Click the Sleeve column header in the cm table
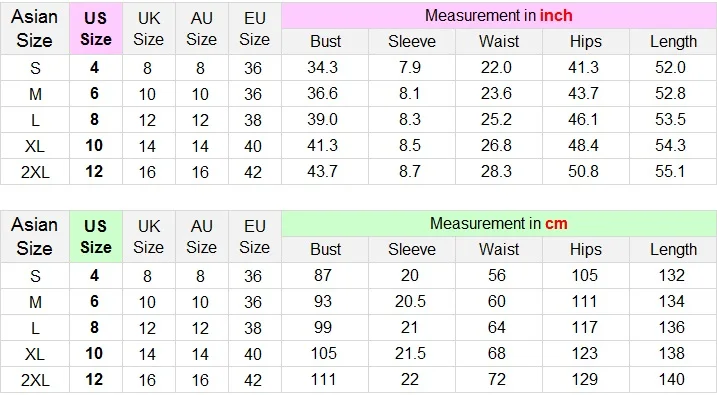717x395 pixels. [x=412, y=250]
